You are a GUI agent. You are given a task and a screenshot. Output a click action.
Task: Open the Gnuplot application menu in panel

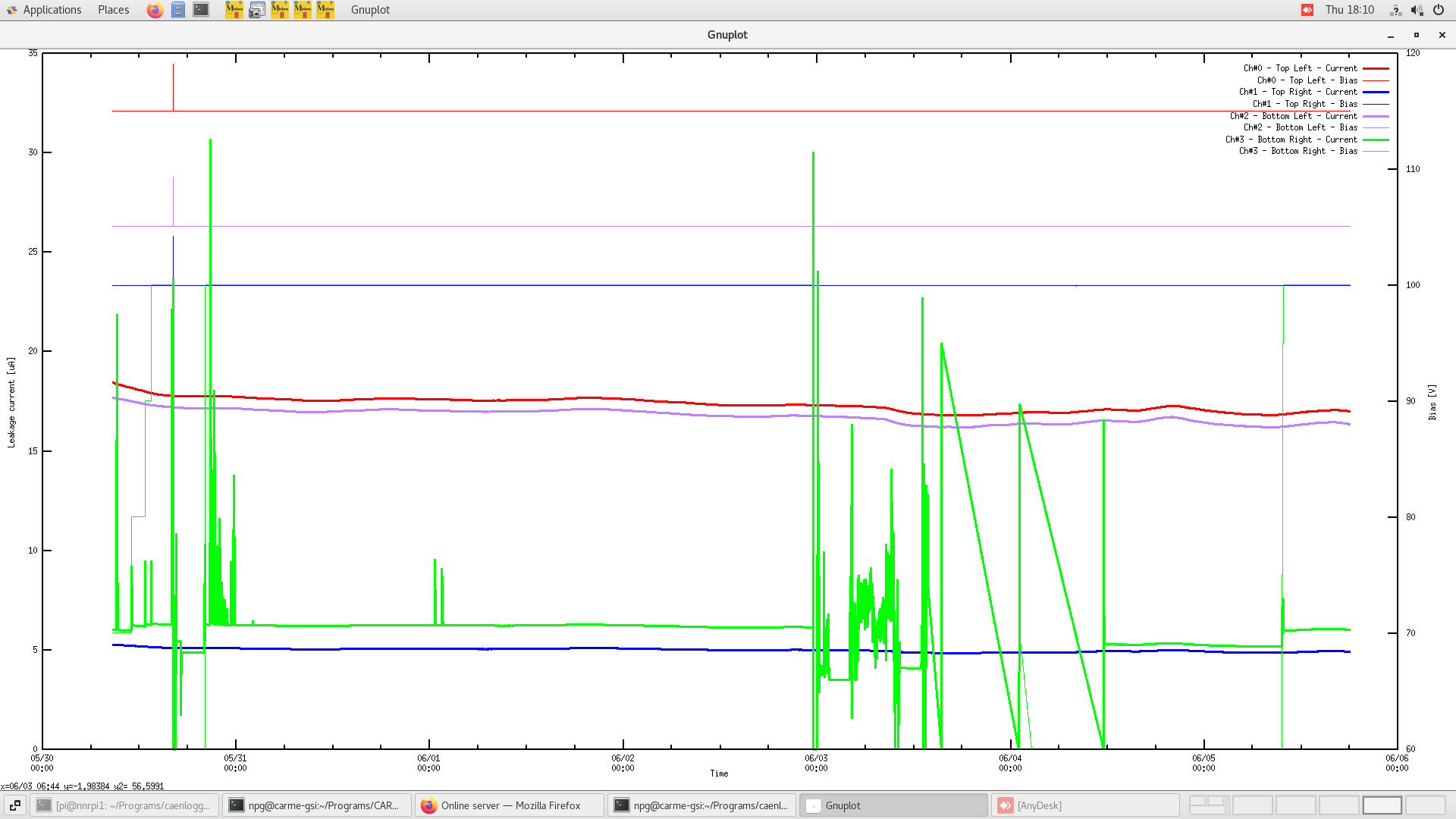pos(370,10)
